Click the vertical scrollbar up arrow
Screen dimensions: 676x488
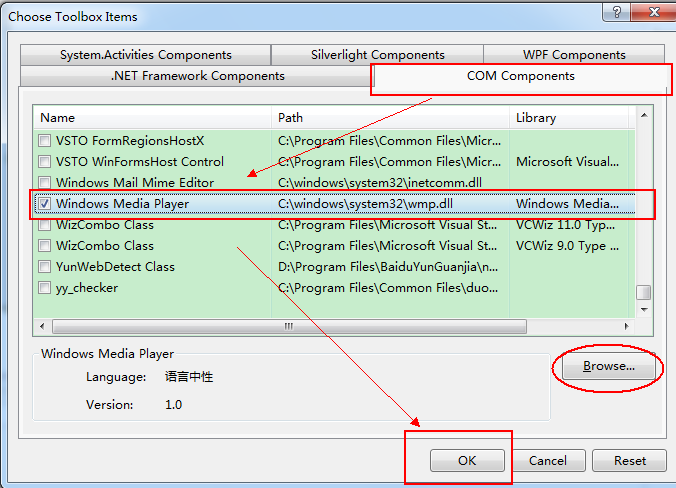(644, 115)
